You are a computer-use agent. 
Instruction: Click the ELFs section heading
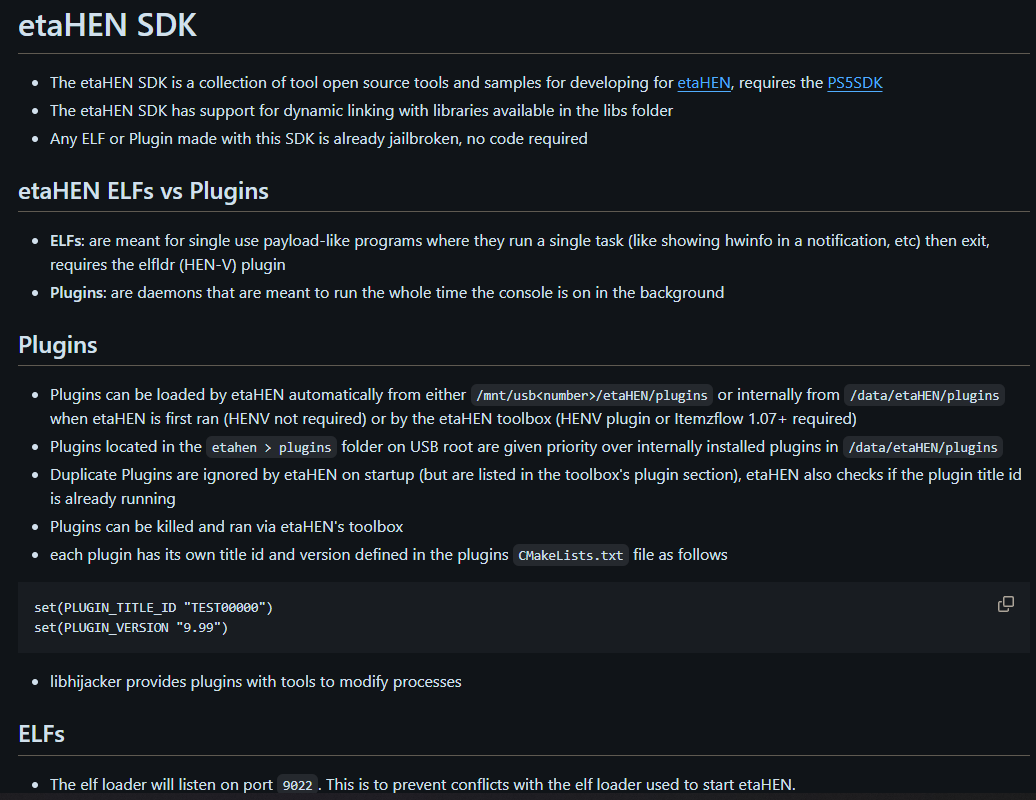(41, 734)
